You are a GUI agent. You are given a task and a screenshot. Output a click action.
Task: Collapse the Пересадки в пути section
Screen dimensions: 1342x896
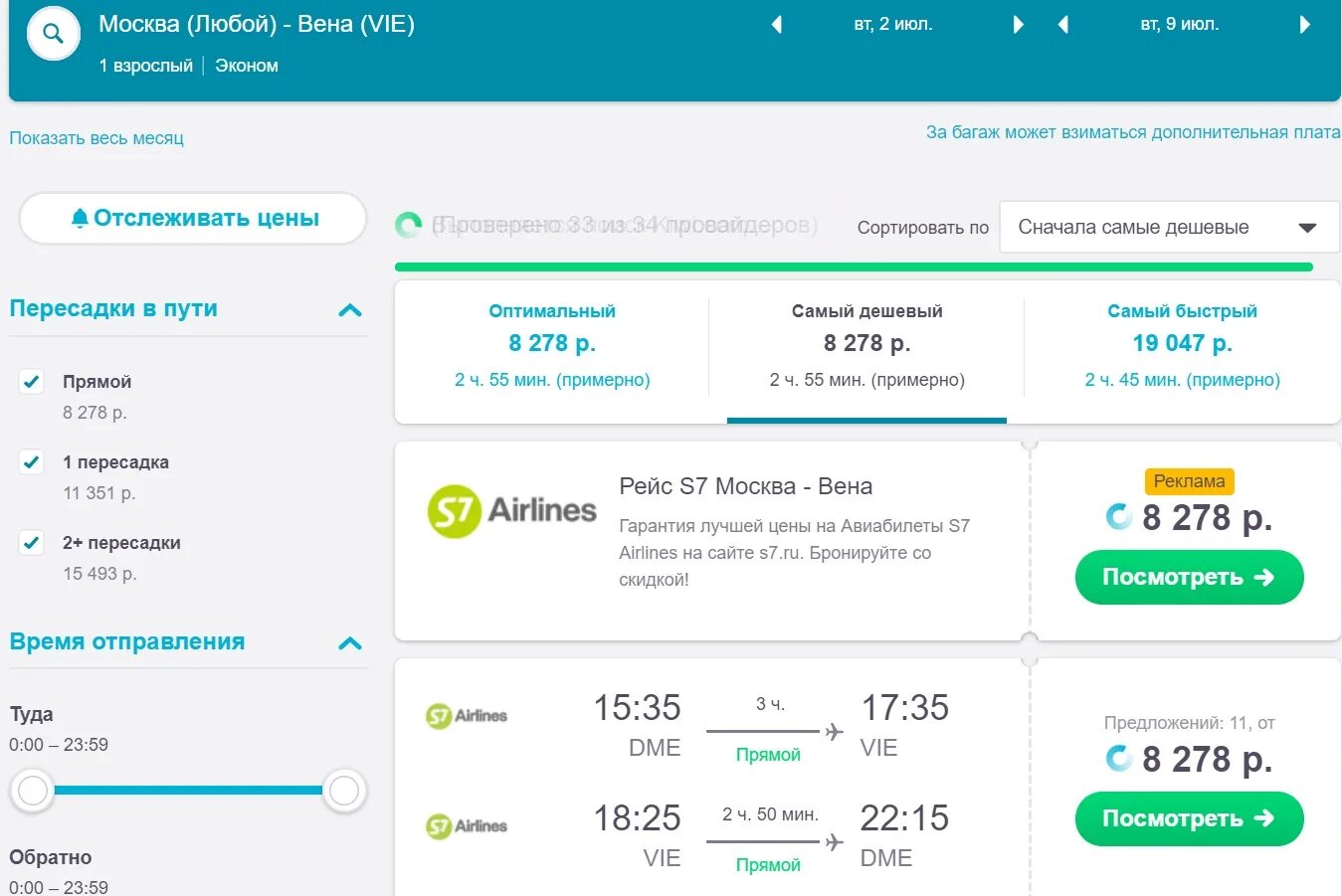coord(350,310)
